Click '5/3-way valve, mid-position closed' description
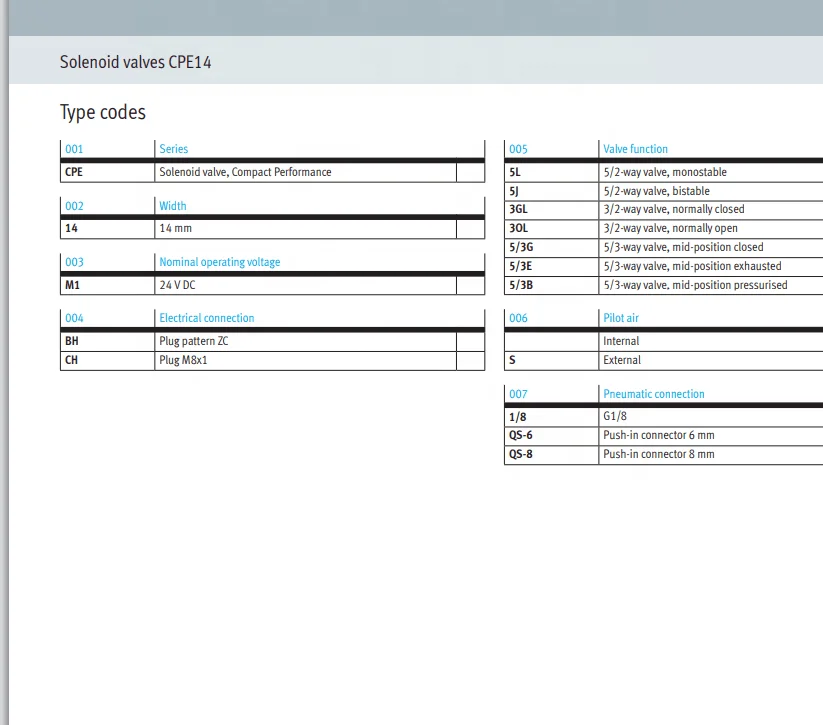Viewport: 823px width, 725px height. point(683,247)
